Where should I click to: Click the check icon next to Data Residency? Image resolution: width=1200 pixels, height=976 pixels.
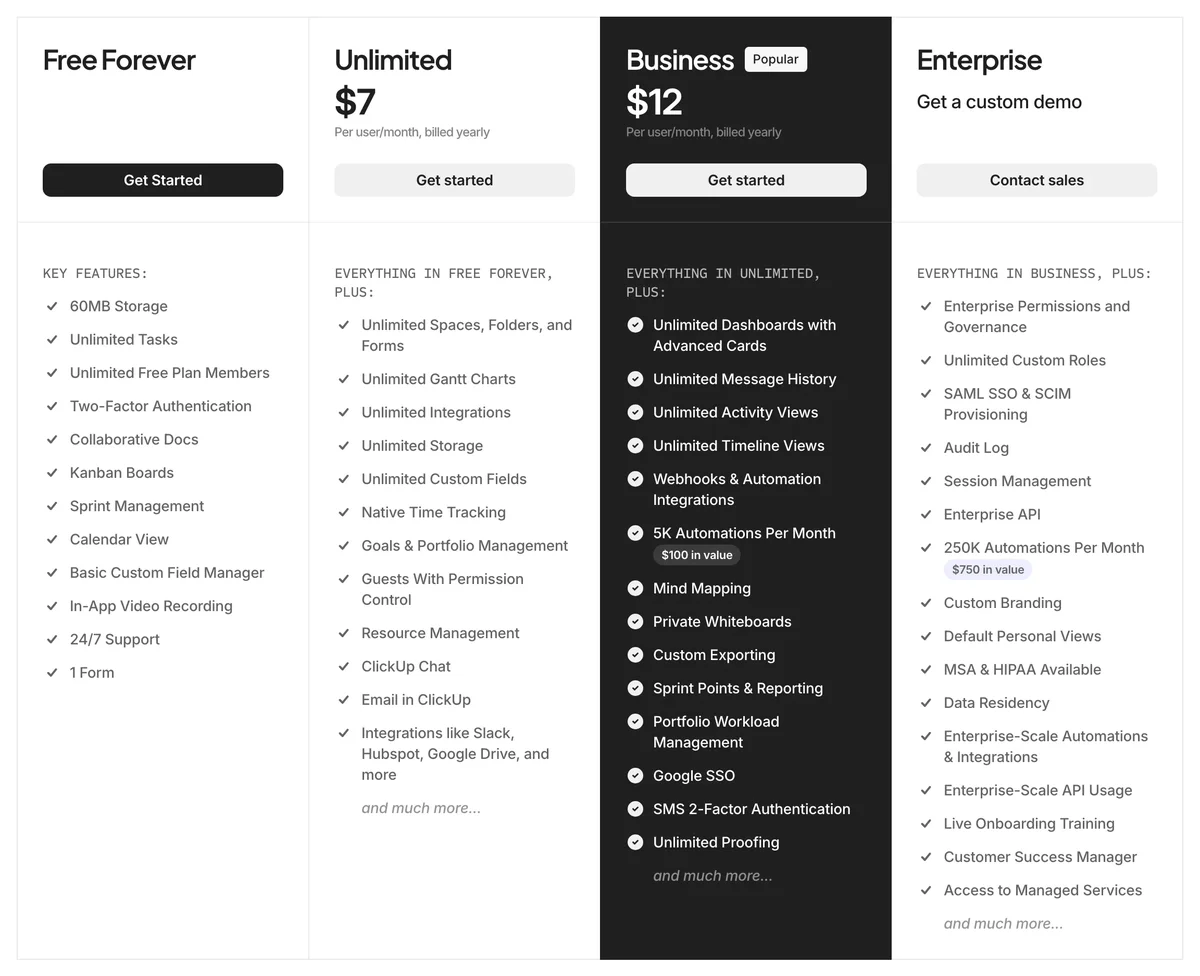[x=926, y=703]
